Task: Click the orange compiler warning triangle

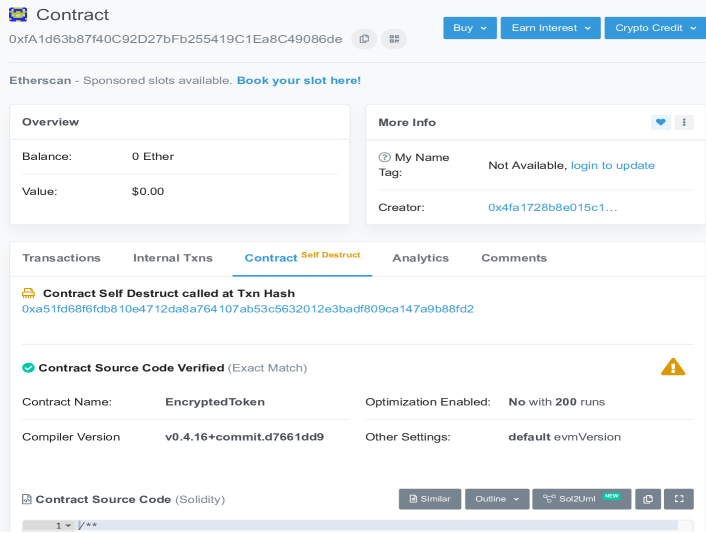Action: pos(673,367)
